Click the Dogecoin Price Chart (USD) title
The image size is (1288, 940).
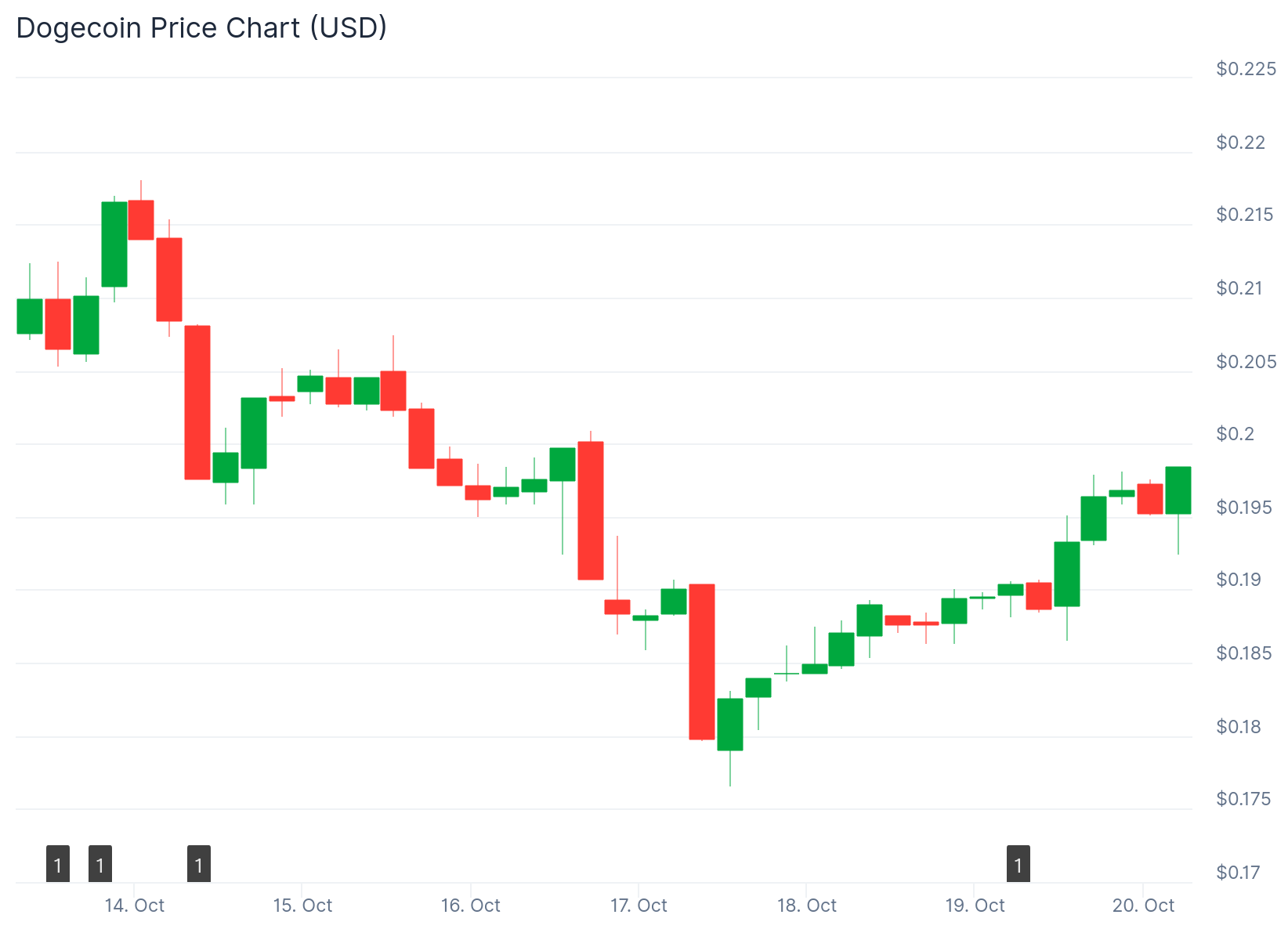click(201, 28)
